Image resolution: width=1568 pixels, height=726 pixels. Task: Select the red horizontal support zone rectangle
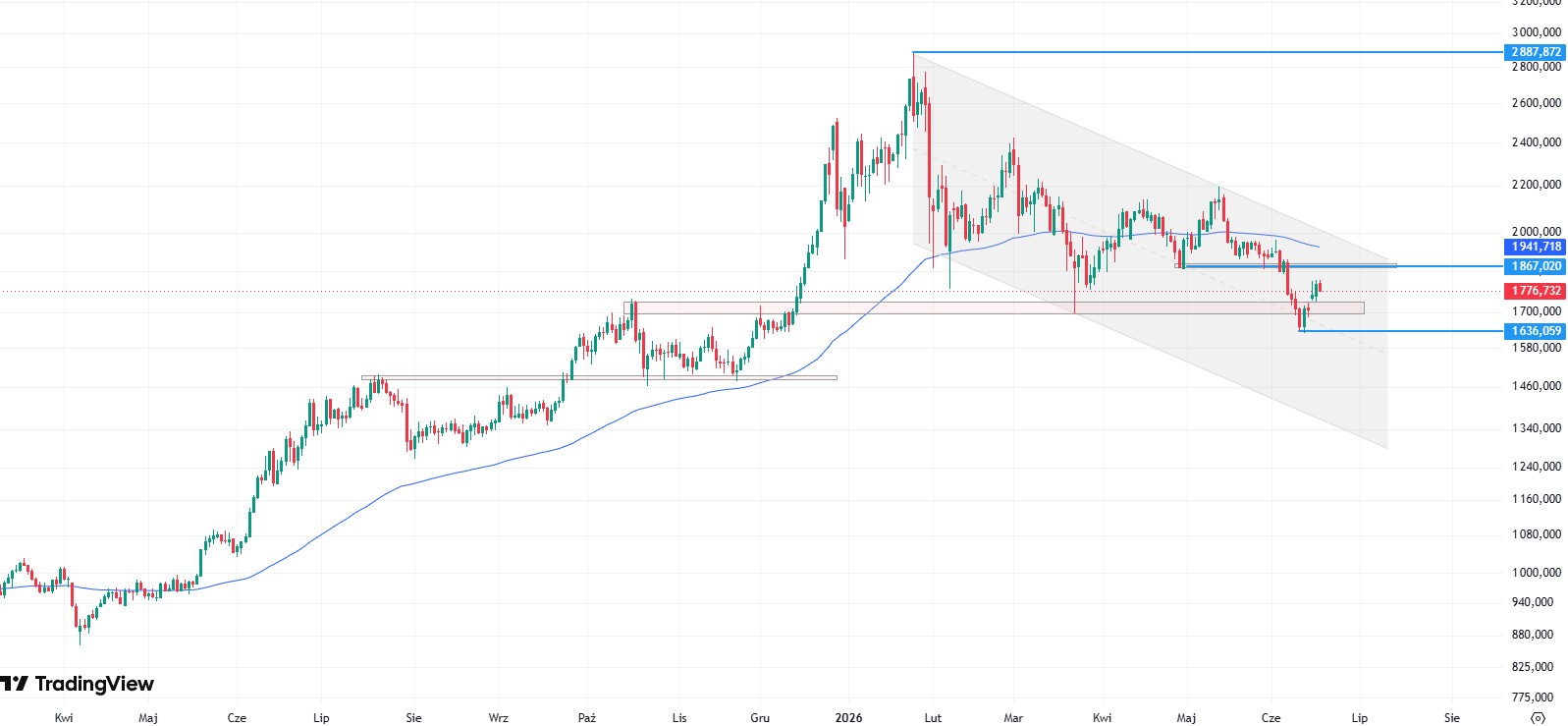pyautogui.click(x=994, y=307)
